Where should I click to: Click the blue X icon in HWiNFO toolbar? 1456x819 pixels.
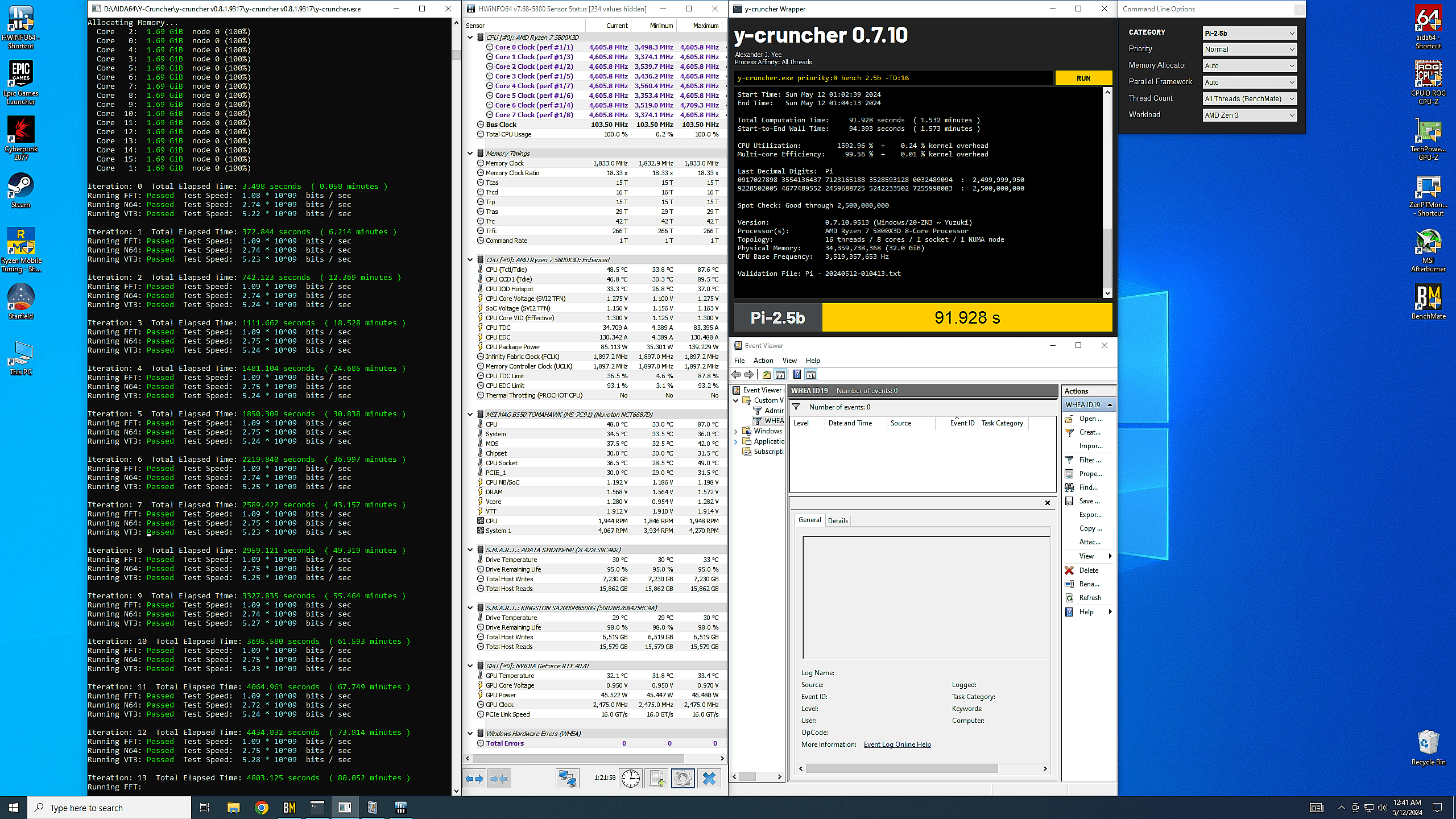click(709, 778)
